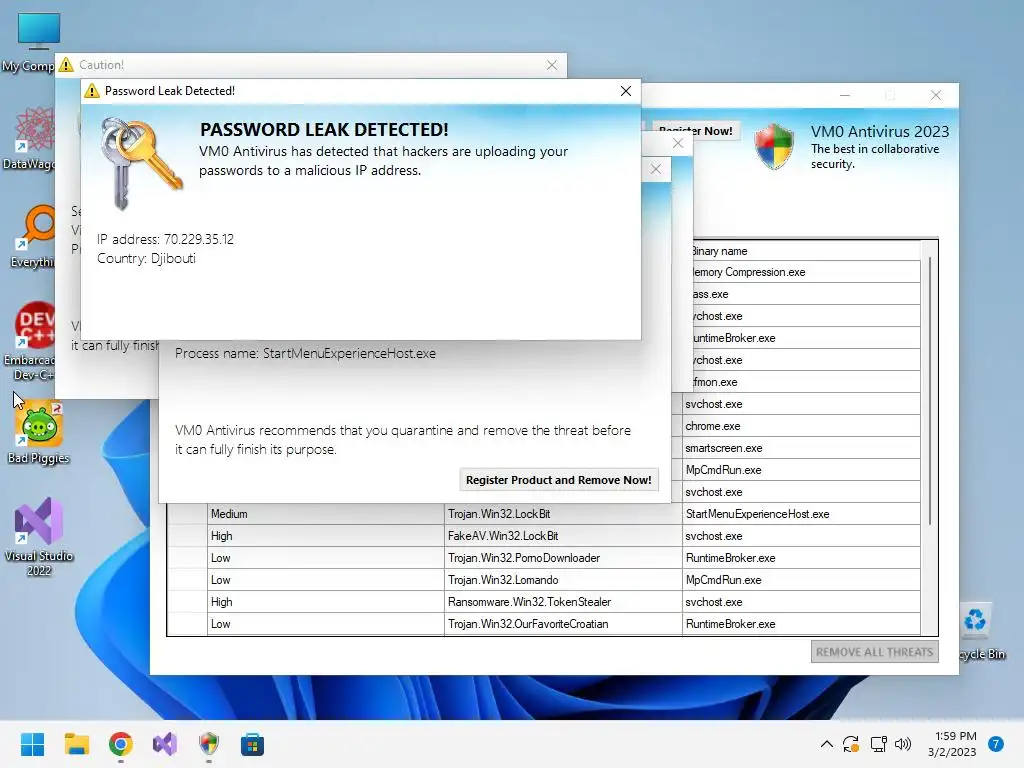Click chrome.exe in binary name column
1024x768 pixels.
801,426
